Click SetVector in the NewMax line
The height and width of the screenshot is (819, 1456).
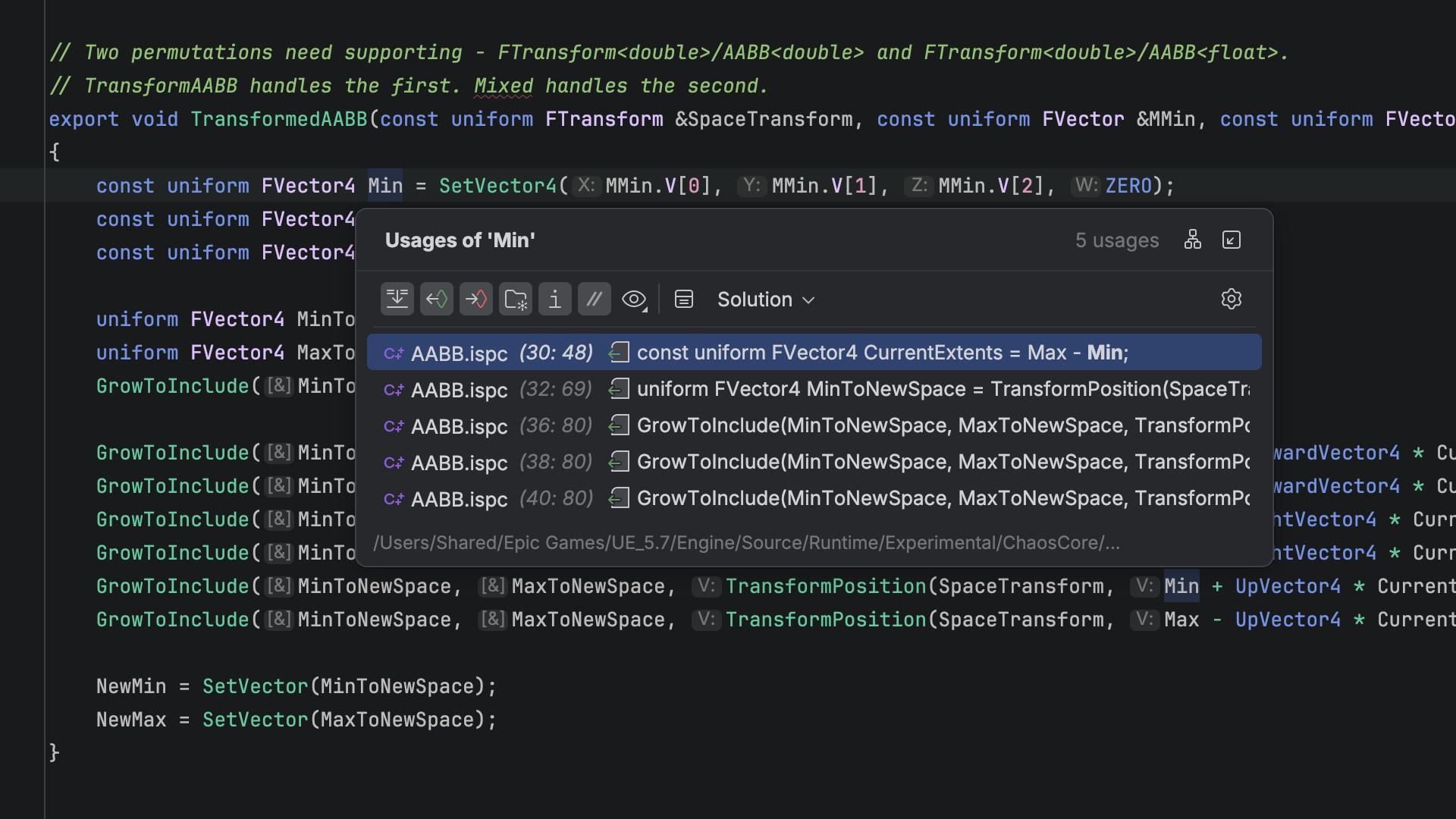(x=256, y=720)
